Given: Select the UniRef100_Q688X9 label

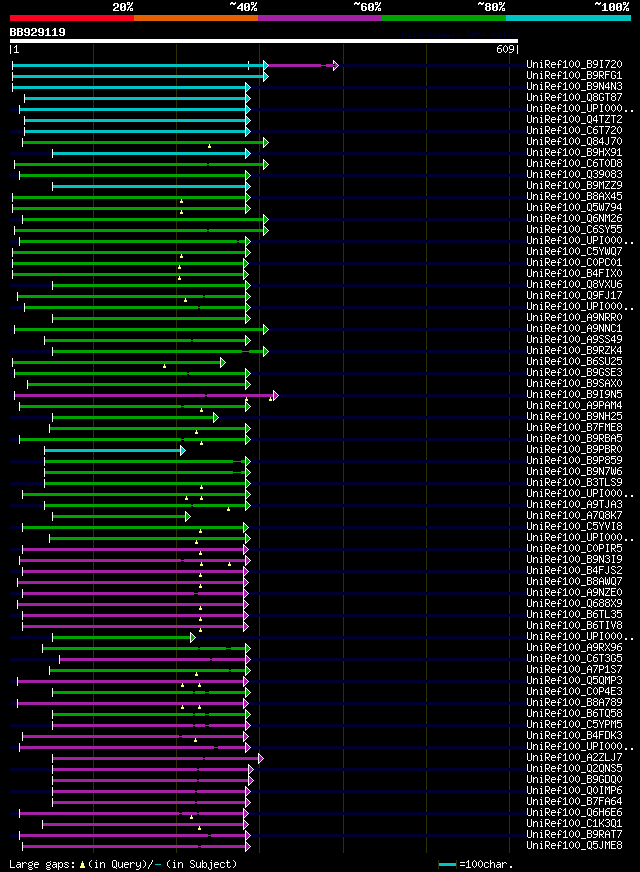Looking at the screenshot, I should pyautogui.click(x=574, y=604).
